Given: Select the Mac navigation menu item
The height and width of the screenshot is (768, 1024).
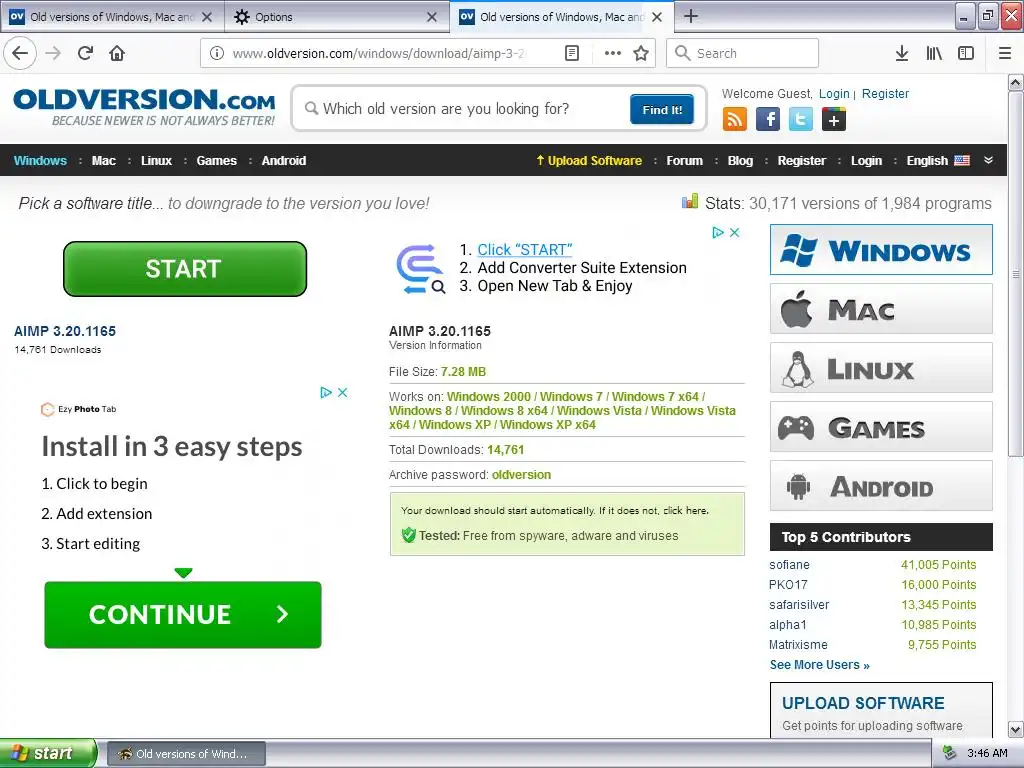Looking at the screenshot, I should click(104, 161).
